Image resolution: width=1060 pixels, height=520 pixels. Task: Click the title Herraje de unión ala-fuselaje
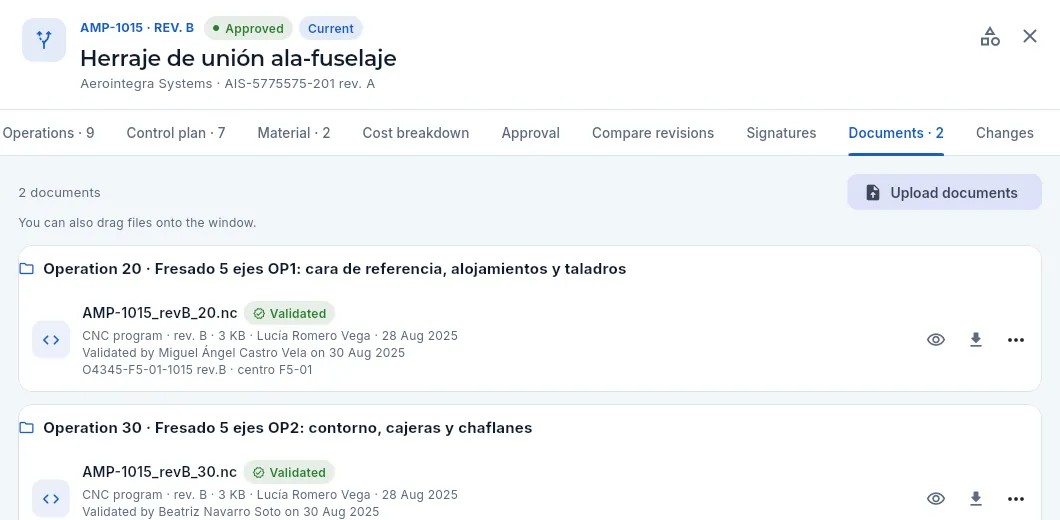pyautogui.click(x=238, y=58)
